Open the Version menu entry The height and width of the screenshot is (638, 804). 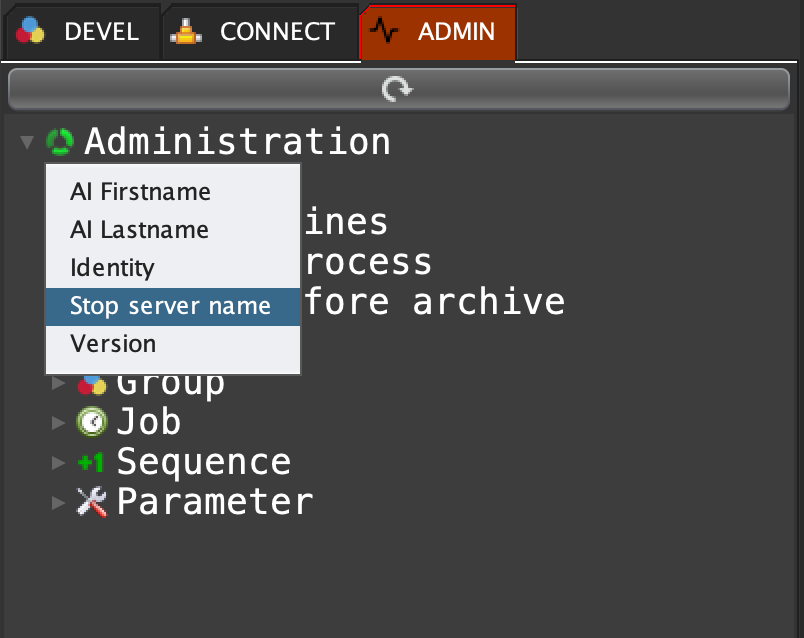coord(113,344)
